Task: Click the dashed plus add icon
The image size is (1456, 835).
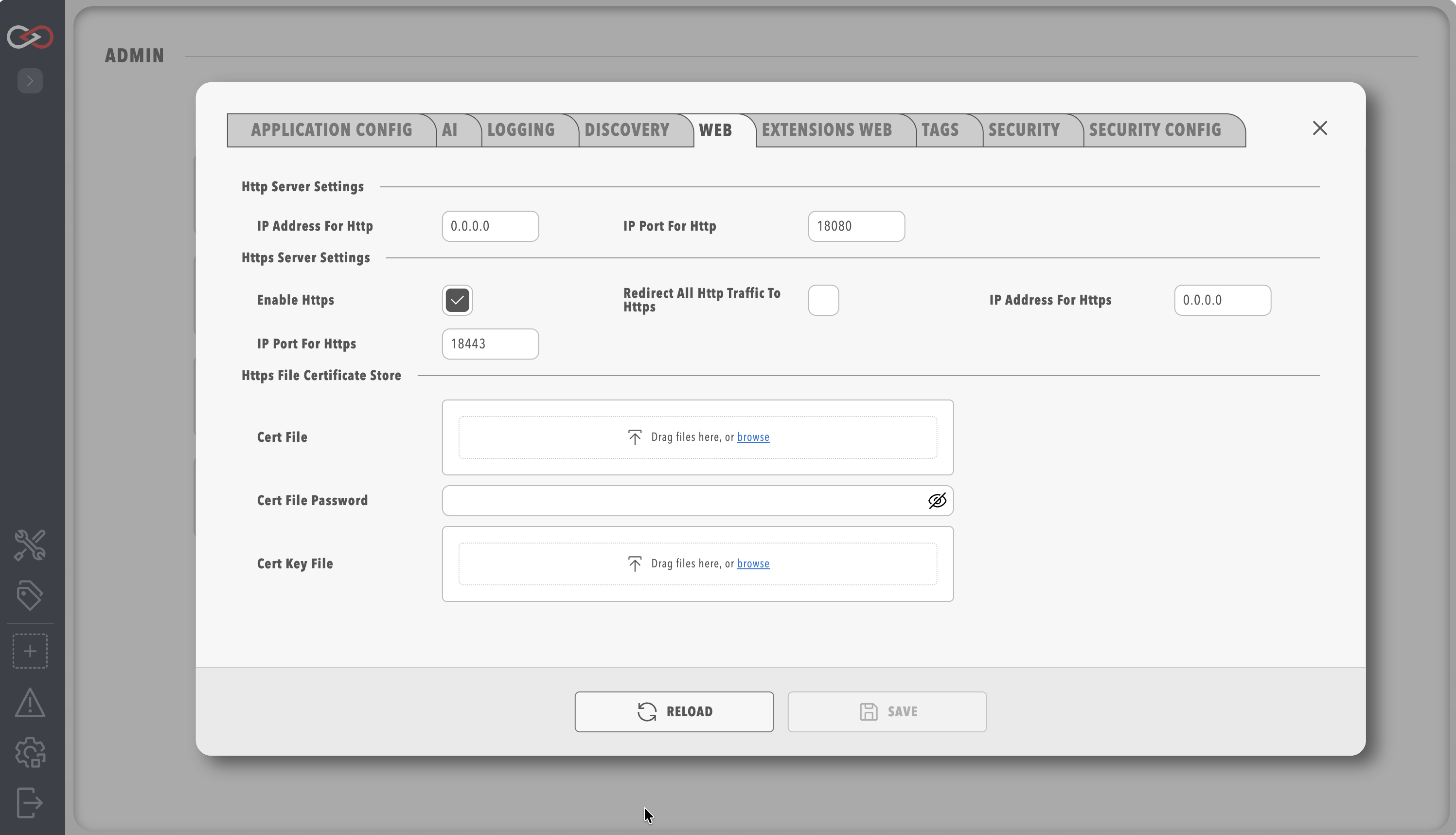Action: pos(30,651)
